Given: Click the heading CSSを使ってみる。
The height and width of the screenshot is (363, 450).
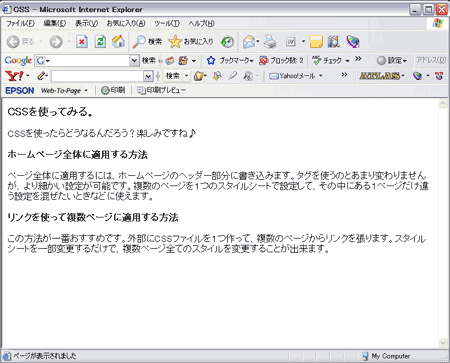Looking at the screenshot, I should pos(50,112).
